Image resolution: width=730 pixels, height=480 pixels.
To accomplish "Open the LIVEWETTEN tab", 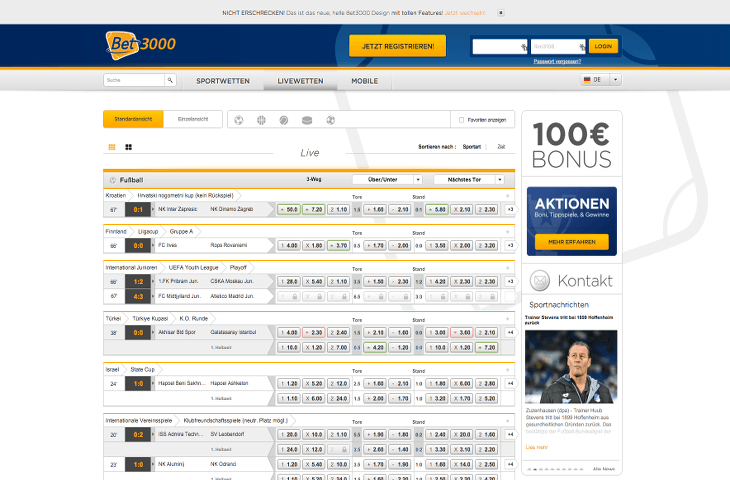I will (x=300, y=81).
